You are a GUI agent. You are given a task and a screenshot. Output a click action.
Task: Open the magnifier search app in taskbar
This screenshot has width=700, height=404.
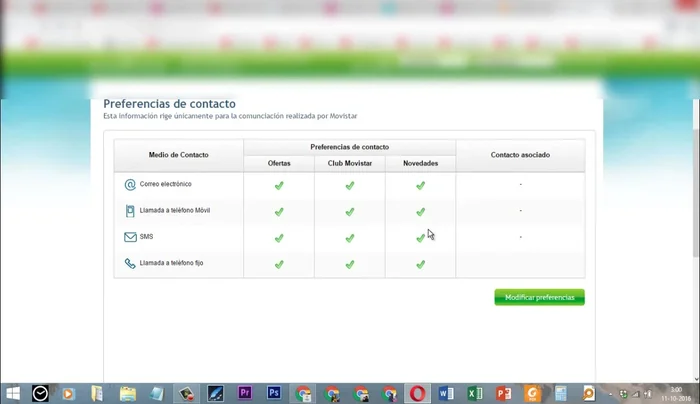click(589, 393)
